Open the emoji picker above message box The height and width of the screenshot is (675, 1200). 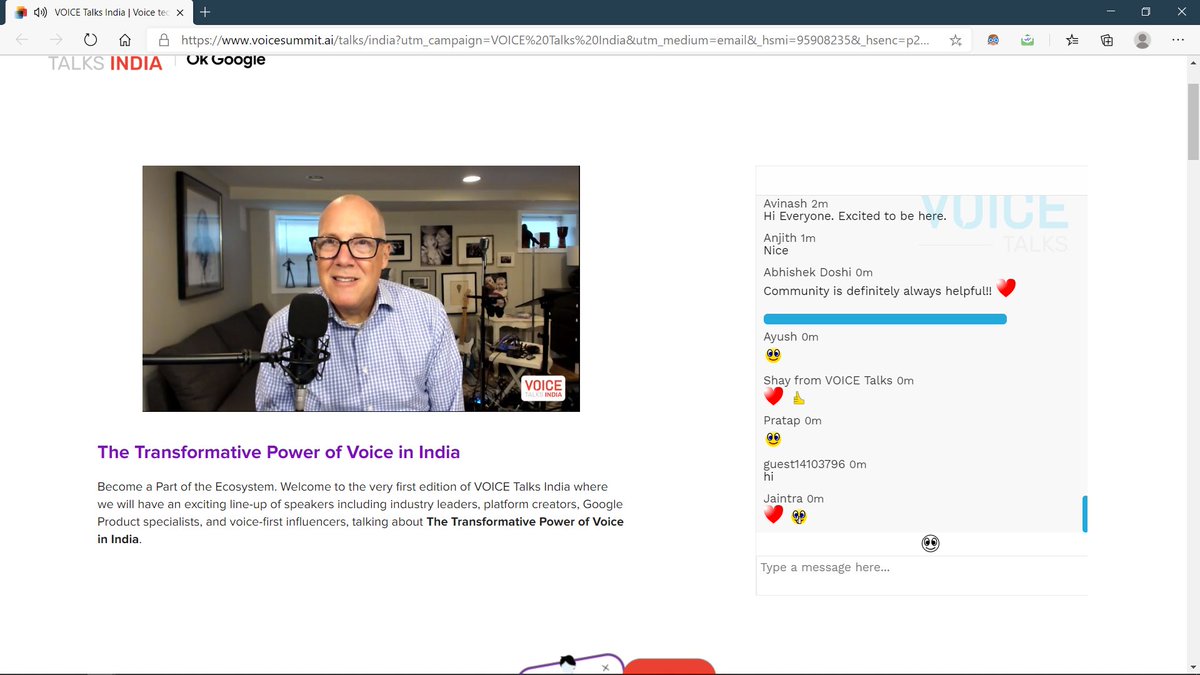931,543
